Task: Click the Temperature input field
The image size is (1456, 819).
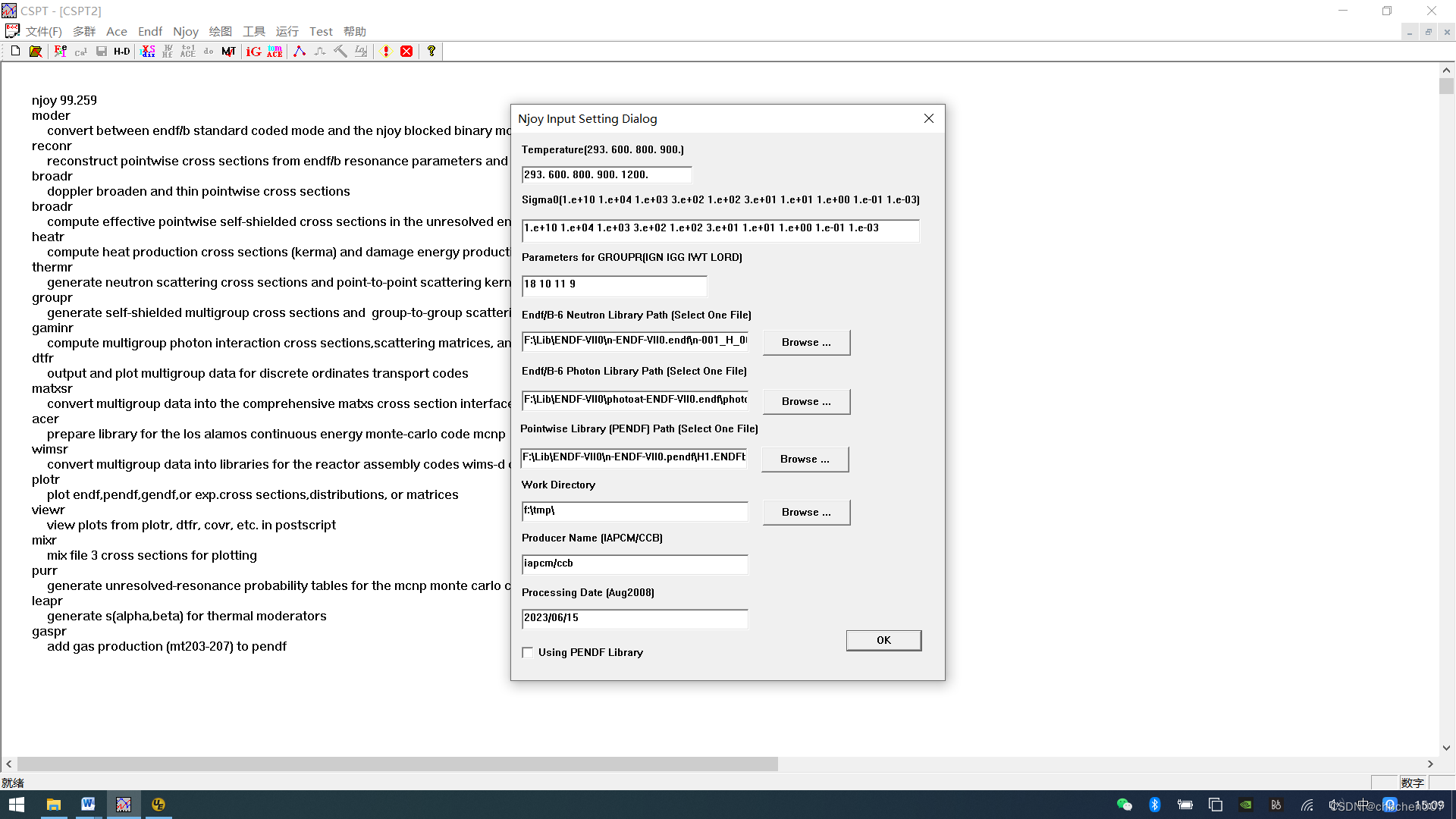Action: (x=606, y=174)
